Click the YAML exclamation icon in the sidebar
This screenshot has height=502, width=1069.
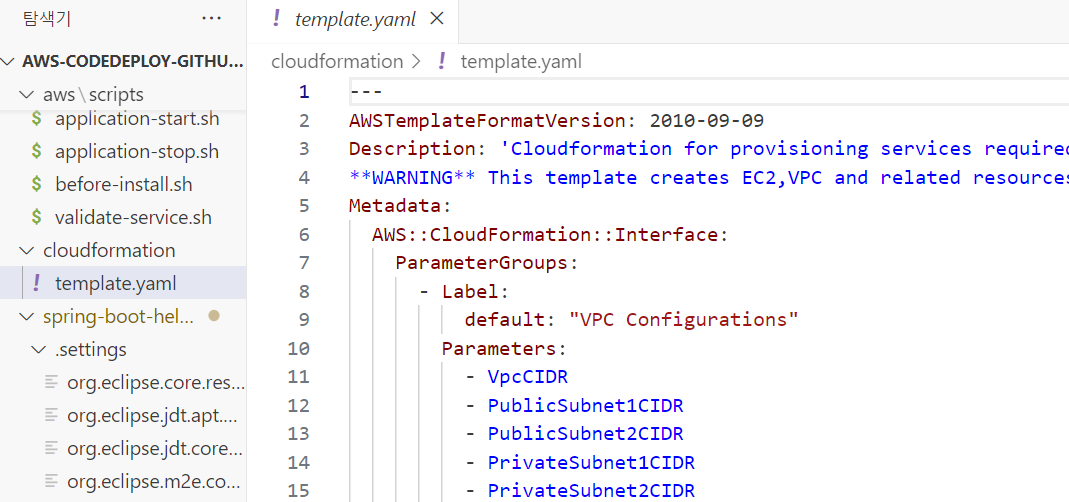[x=37, y=282]
